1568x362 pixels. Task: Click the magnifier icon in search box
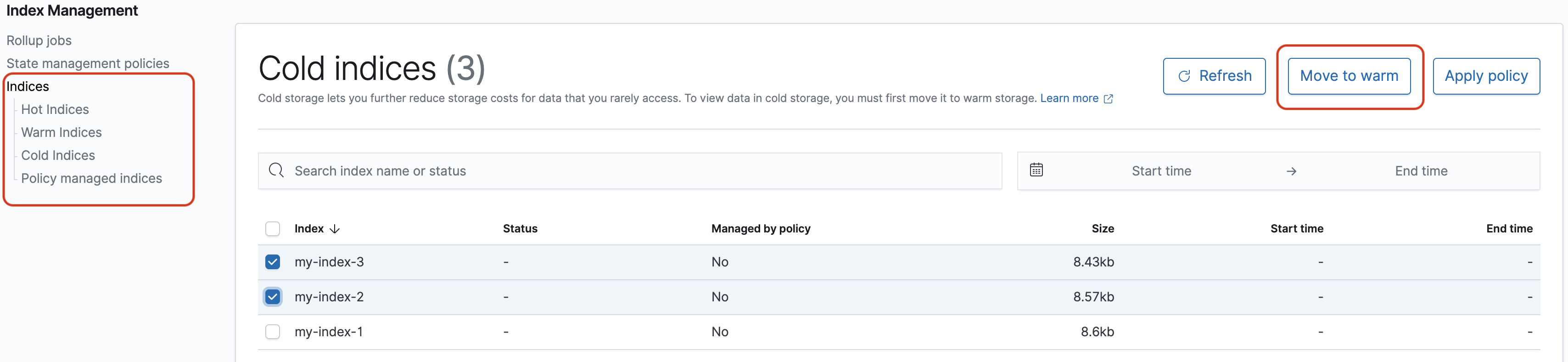276,170
